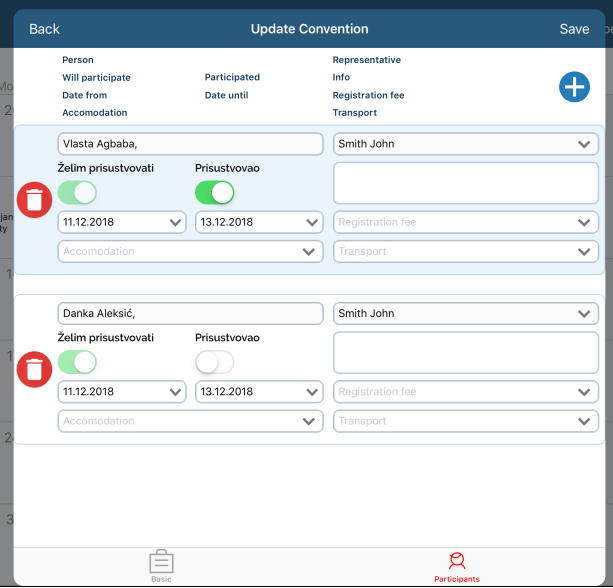613x588 pixels.
Task: Expand Transport dropdown for Danka Aleksić
Action: tap(465, 422)
